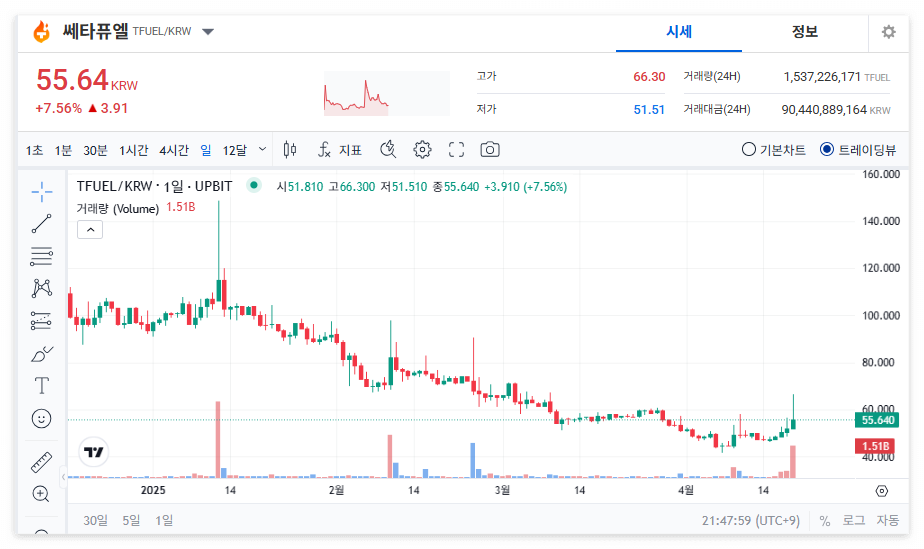Viewport: 924px width, 549px height.
Task: Expand more time intervals dropdown chevron
Action: (263, 150)
